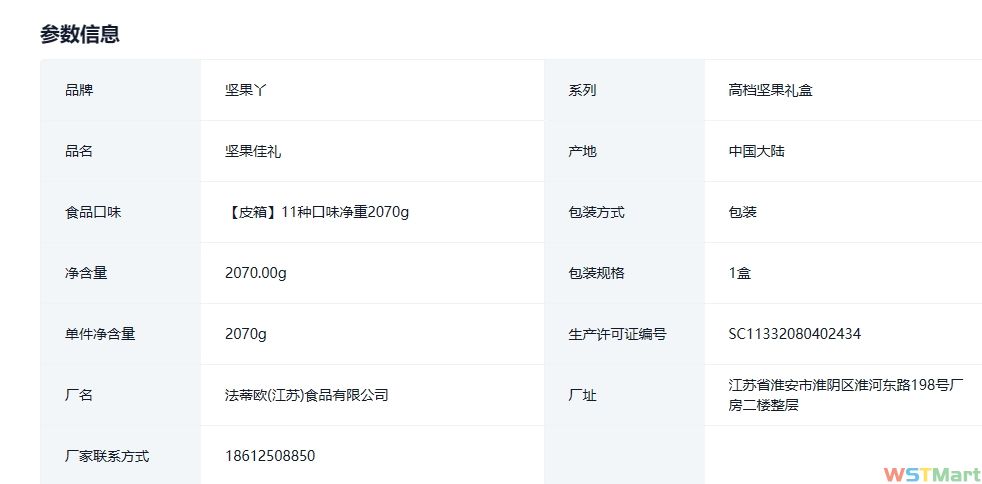Click the 参数信息 section heading

[x=80, y=34]
